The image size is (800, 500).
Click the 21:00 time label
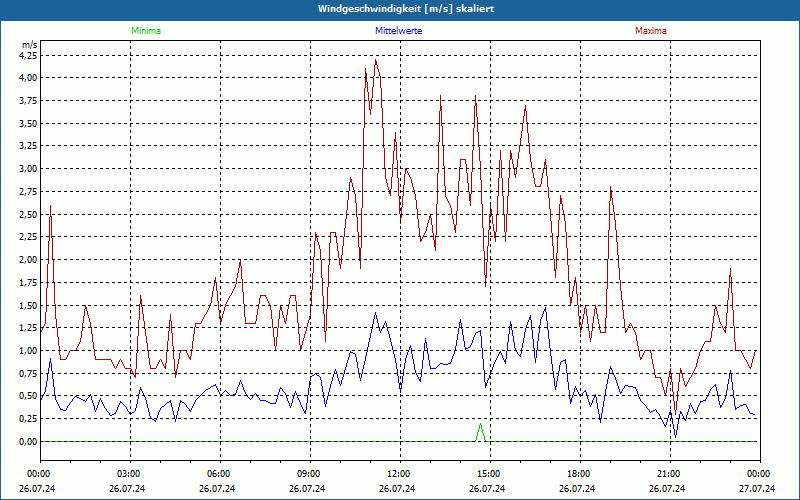pos(670,474)
